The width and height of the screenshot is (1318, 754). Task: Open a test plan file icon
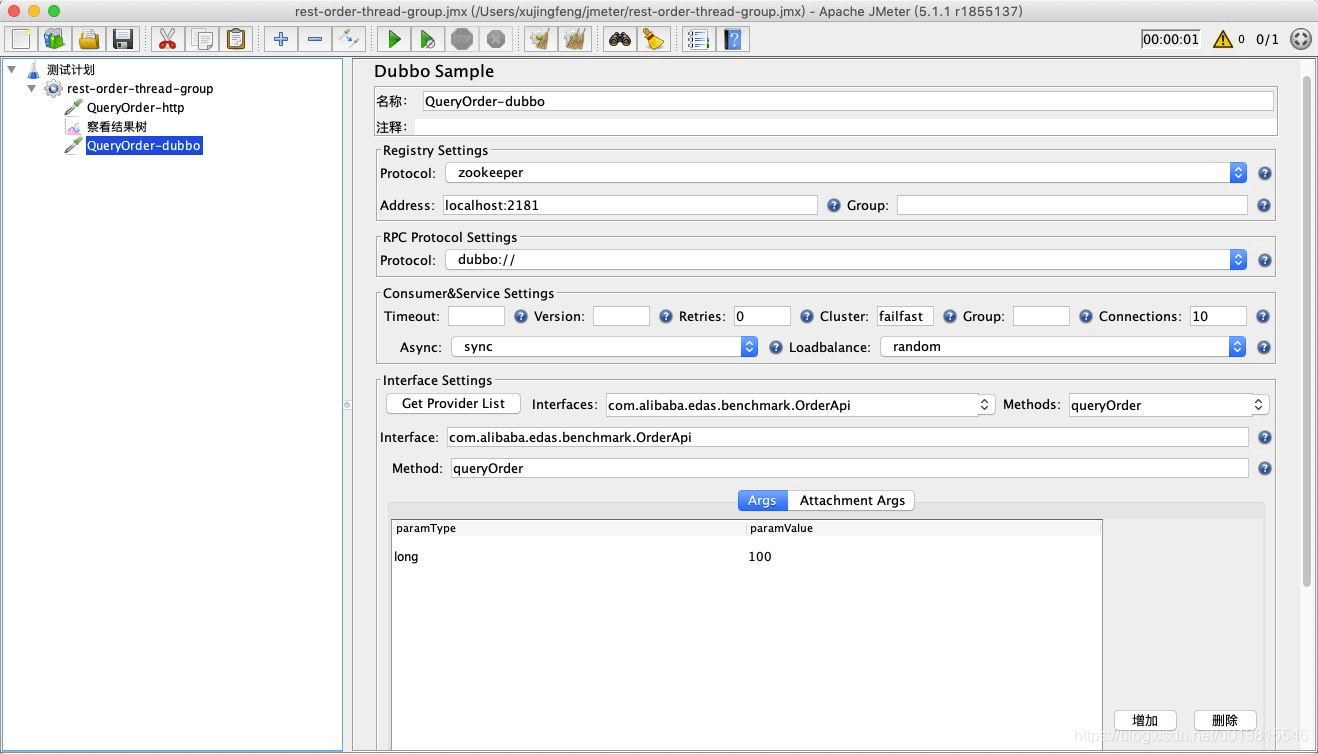pyautogui.click(x=88, y=39)
